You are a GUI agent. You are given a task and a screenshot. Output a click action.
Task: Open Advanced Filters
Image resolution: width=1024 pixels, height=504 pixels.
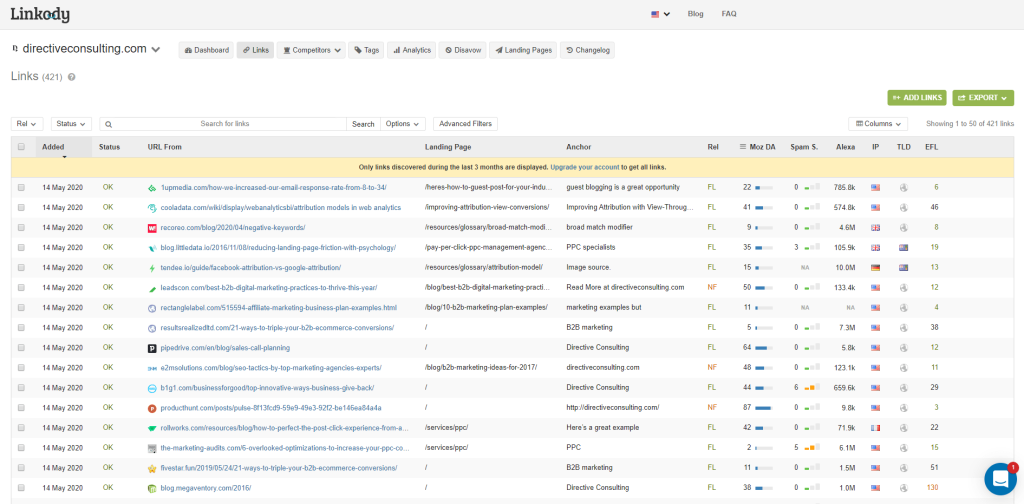[x=466, y=124]
